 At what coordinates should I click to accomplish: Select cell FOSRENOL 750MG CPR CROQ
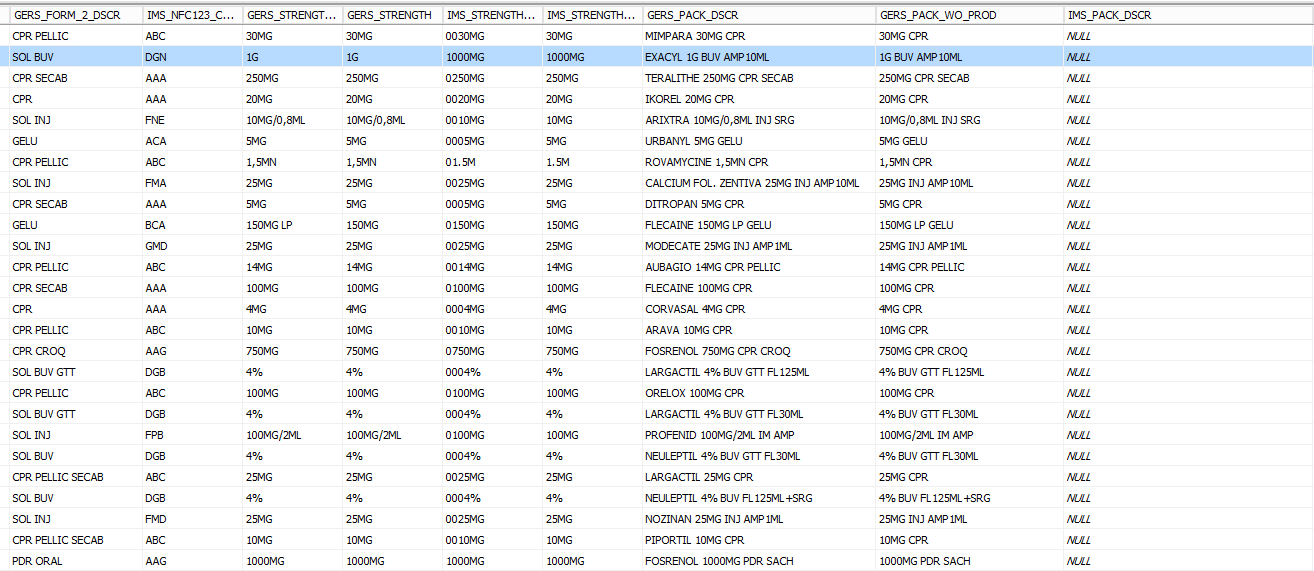pyautogui.click(x=759, y=351)
